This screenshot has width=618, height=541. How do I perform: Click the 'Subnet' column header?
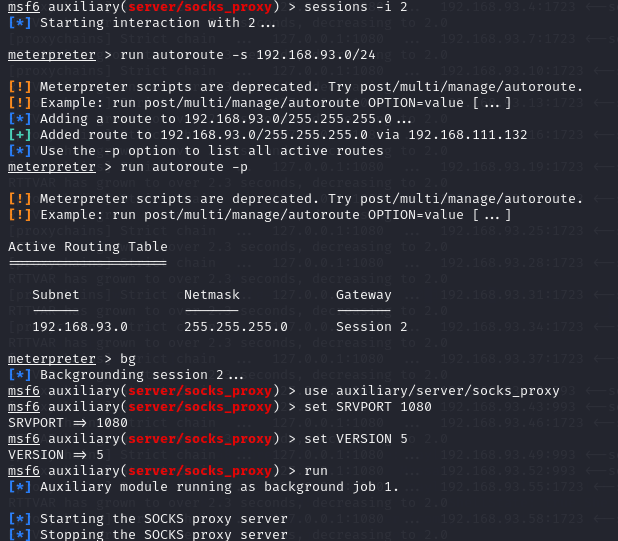[56, 295]
